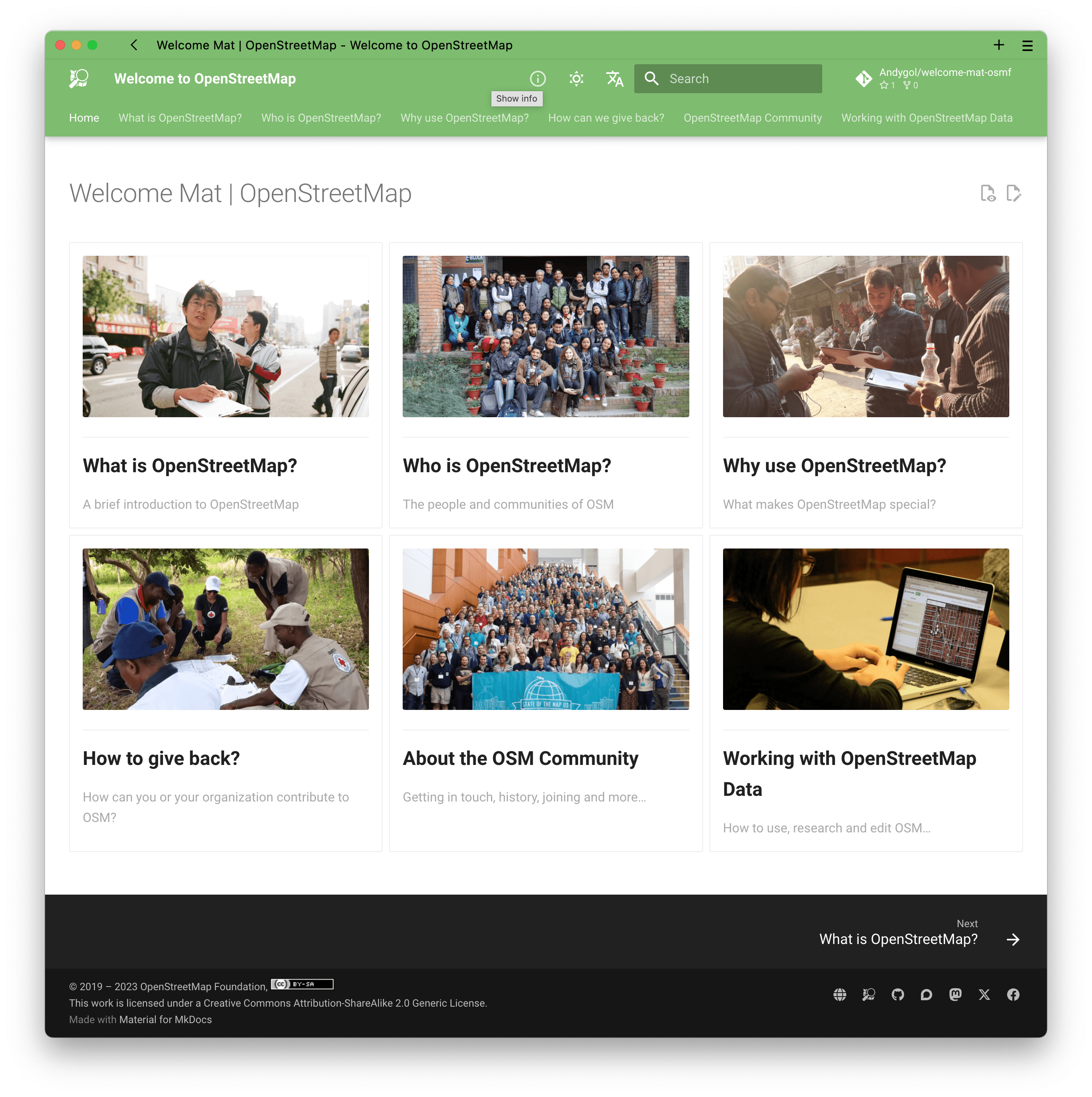1092x1097 pixels.
Task: Click the view page source icon
Action: pyautogui.click(x=988, y=193)
